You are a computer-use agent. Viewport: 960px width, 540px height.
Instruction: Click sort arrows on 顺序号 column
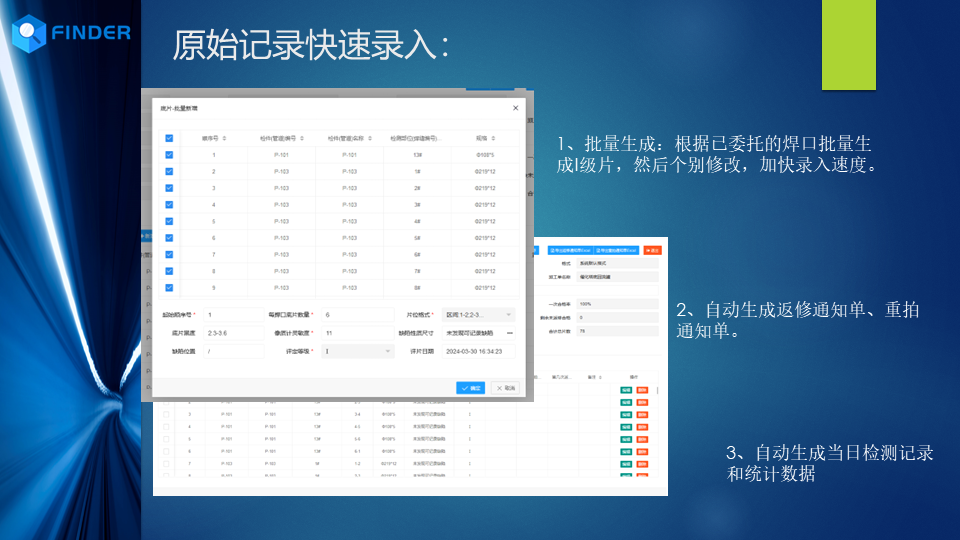click(225, 138)
